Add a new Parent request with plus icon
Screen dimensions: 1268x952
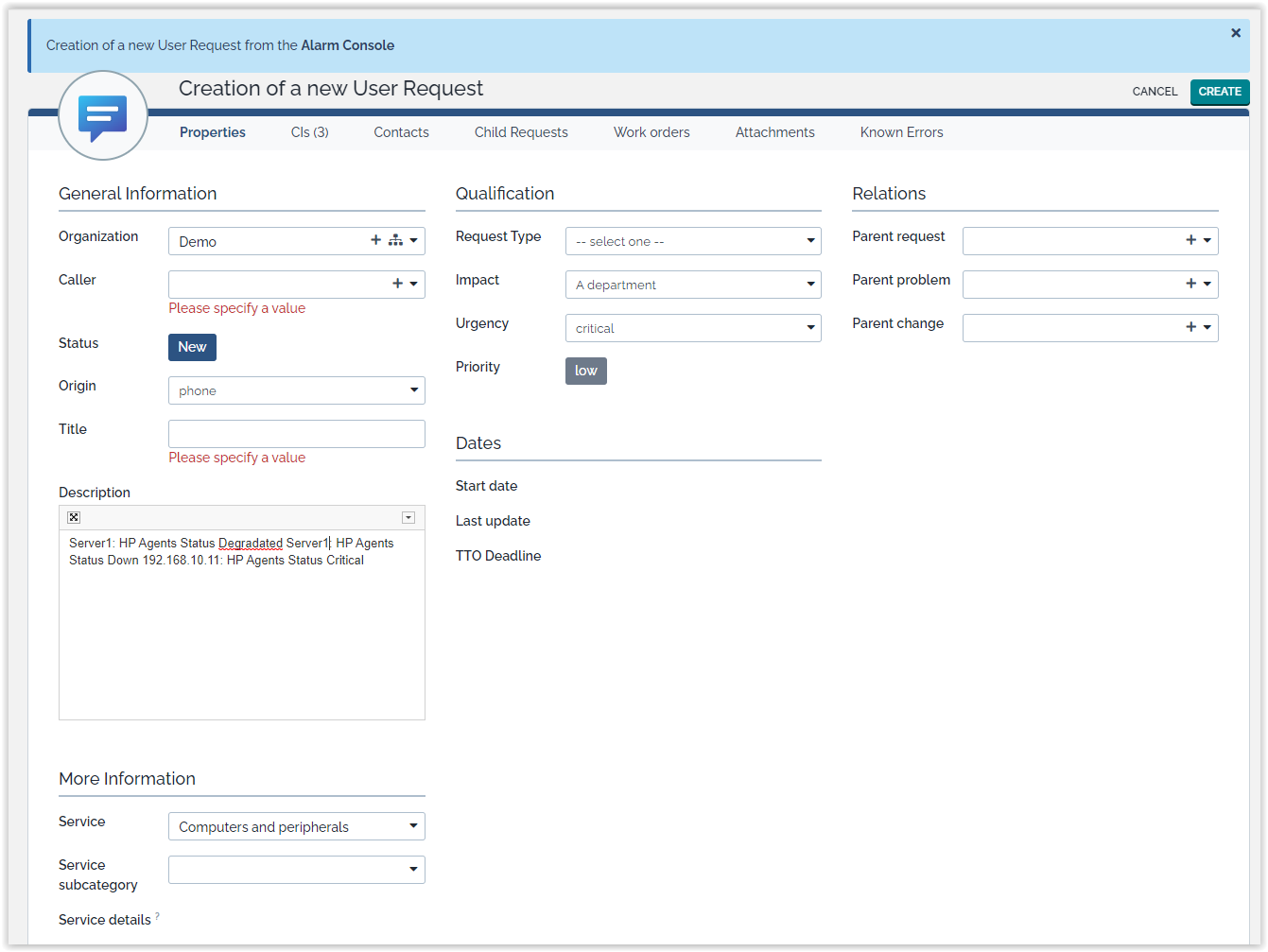1190,240
